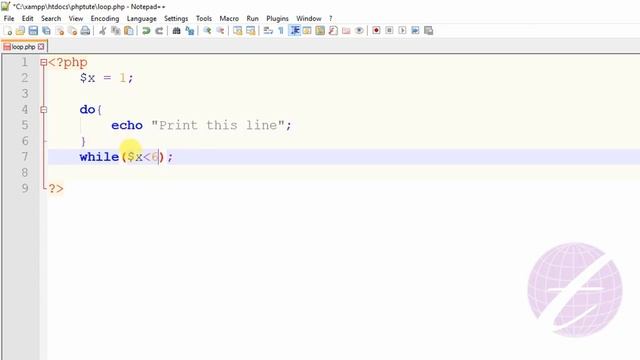Zoom out using the magnifier minus icon
This screenshot has width=640, height=360.
click(220, 31)
